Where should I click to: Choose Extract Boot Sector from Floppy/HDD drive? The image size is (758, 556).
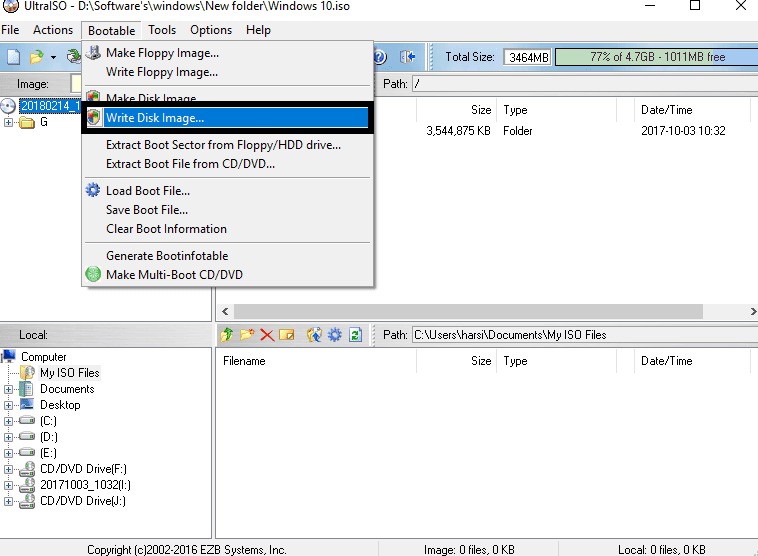coord(227,145)
